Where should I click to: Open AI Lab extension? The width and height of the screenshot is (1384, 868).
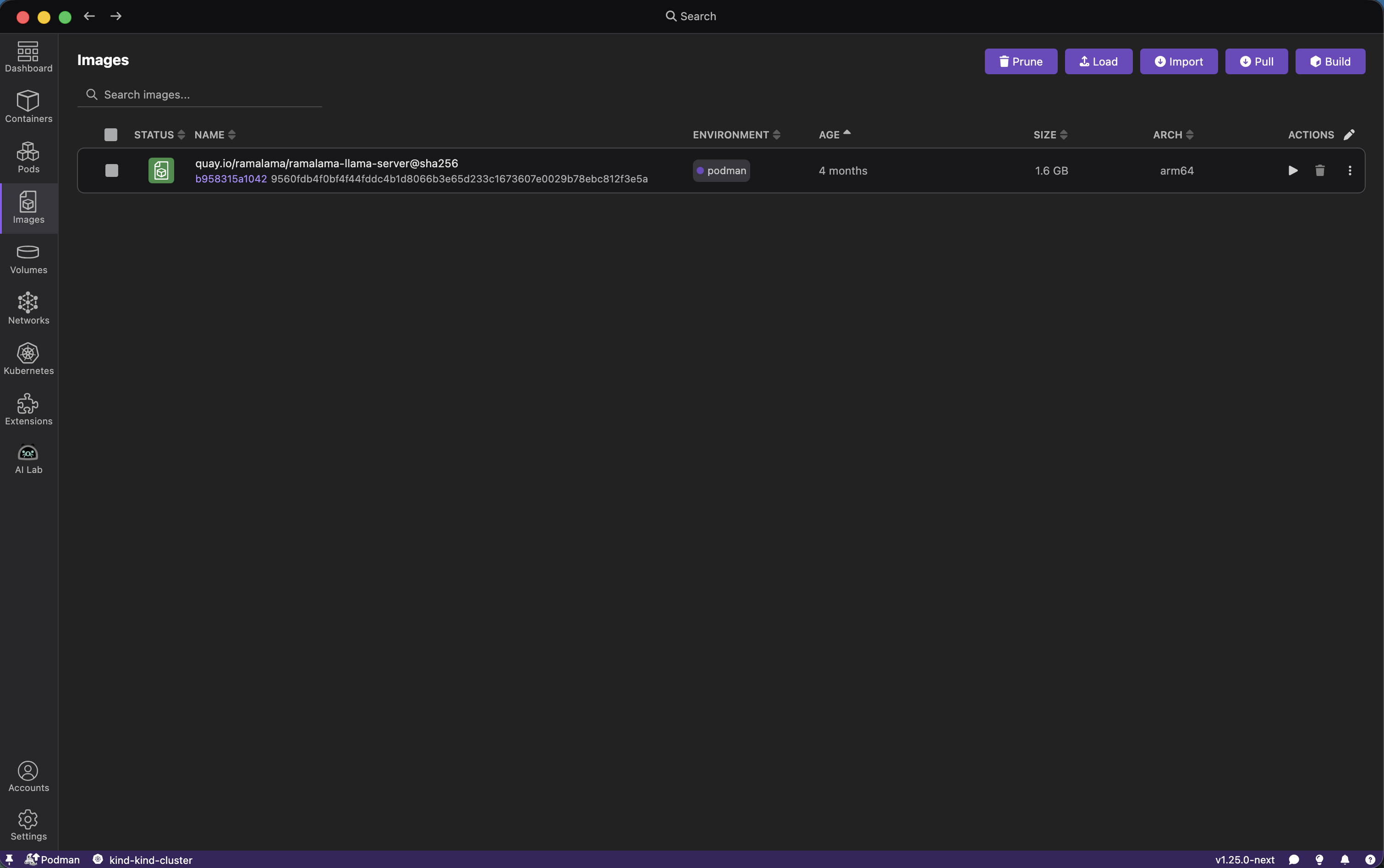click(x=29, y=459)
